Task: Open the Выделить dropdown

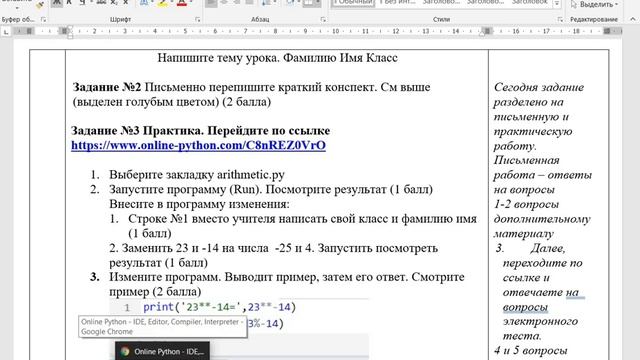Action: [x=594, y=4]
